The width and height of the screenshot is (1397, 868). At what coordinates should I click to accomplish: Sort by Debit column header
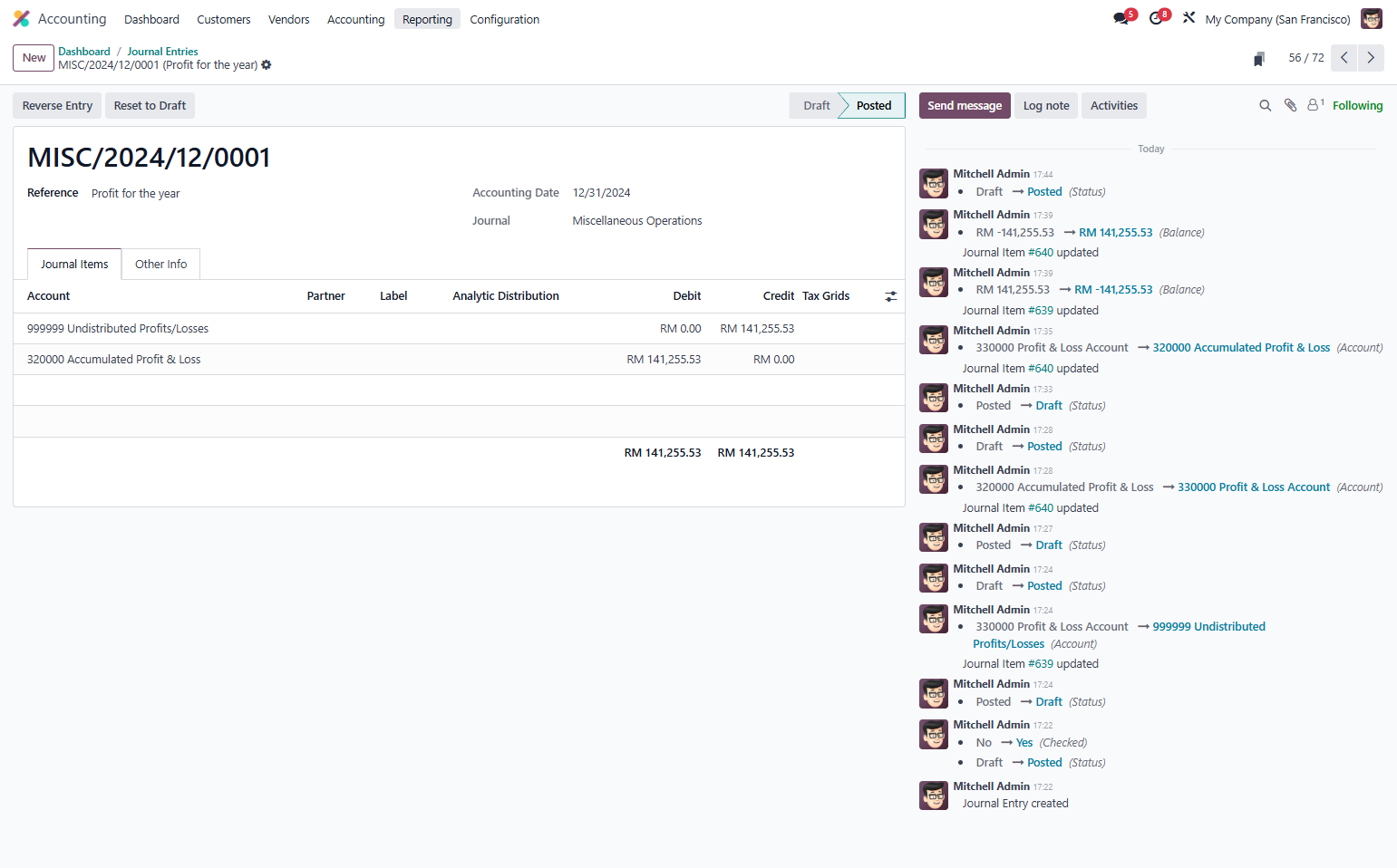point(686,296)
